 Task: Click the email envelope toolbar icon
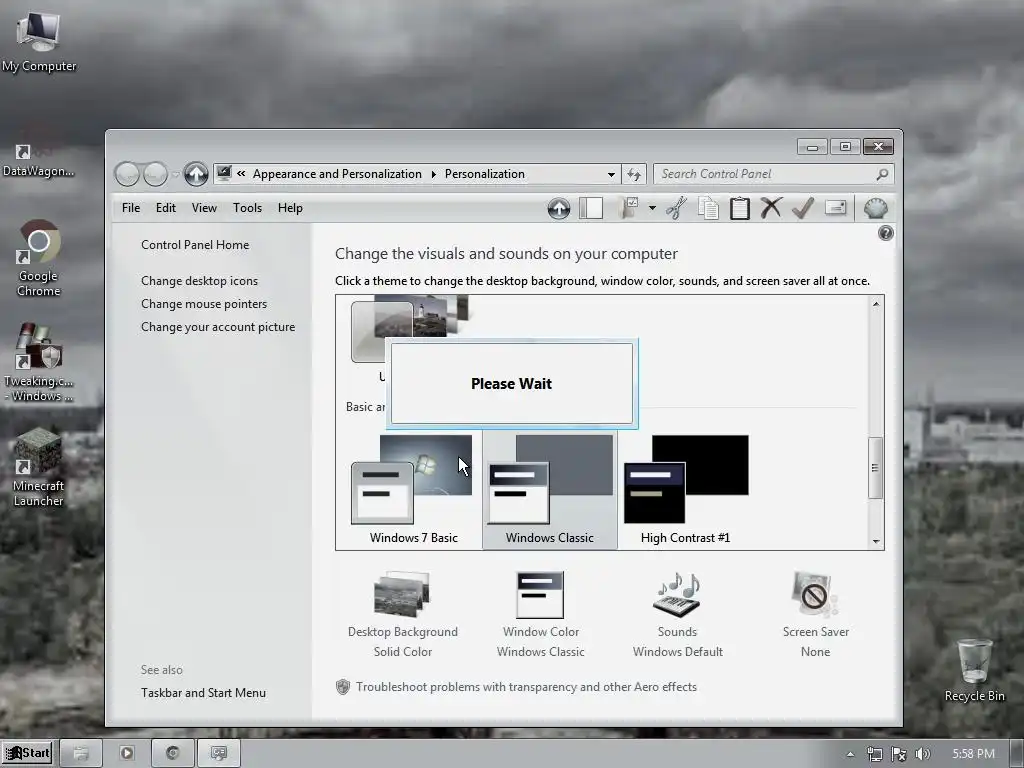point(835,208)
